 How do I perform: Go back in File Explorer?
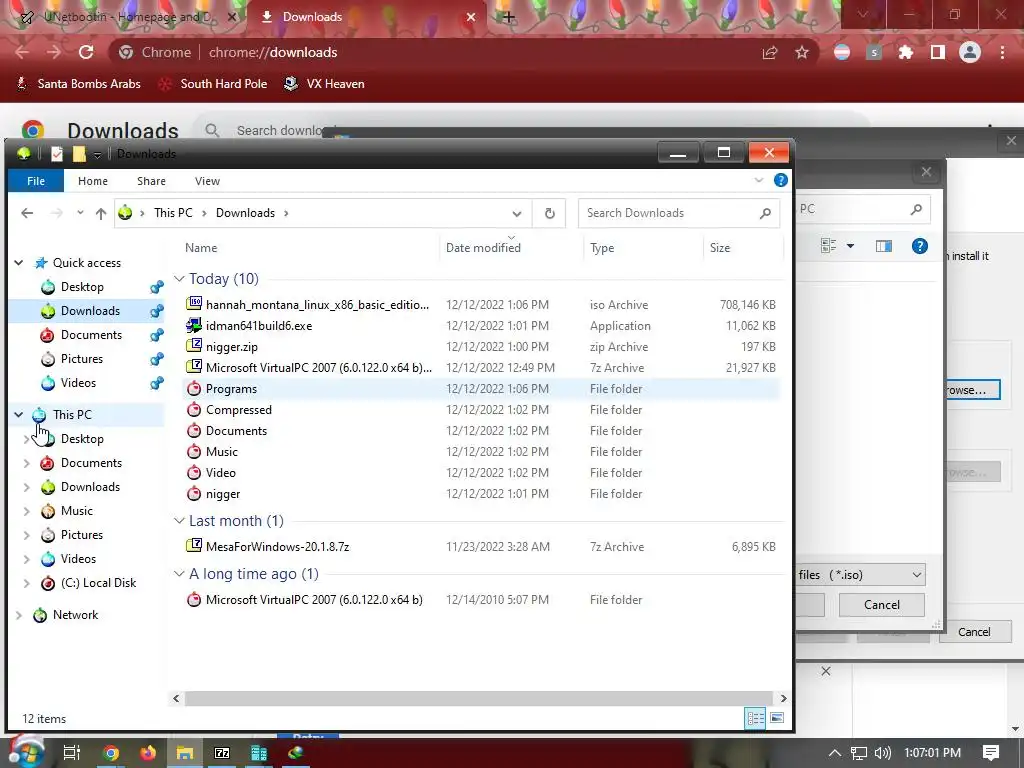coord(27,213)
